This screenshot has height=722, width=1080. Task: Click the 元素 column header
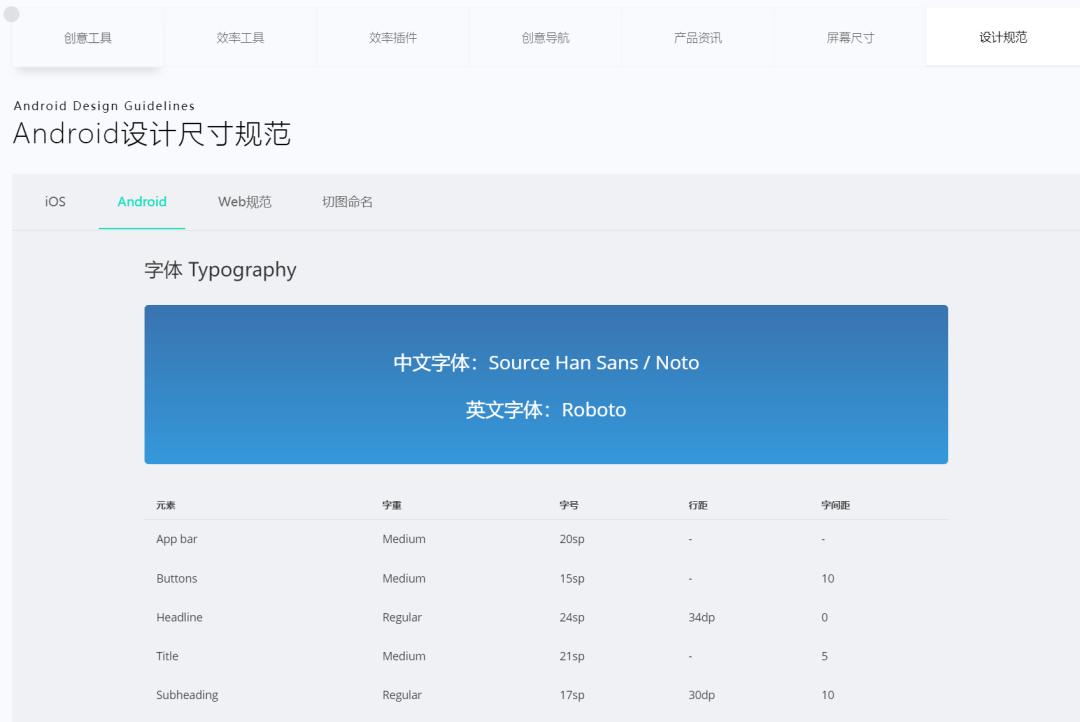coord(166,506)
